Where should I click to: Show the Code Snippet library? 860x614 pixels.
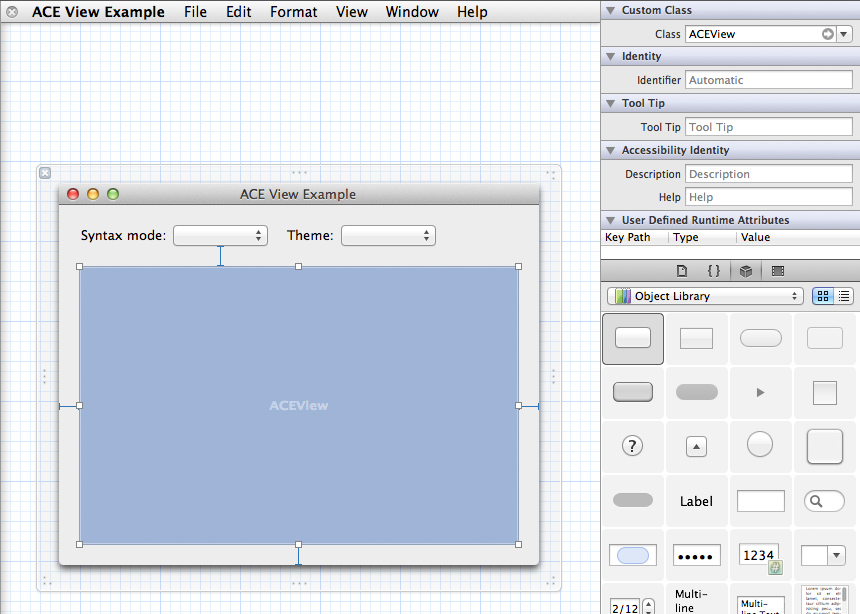pyautogui.click(x=714, y=271)
